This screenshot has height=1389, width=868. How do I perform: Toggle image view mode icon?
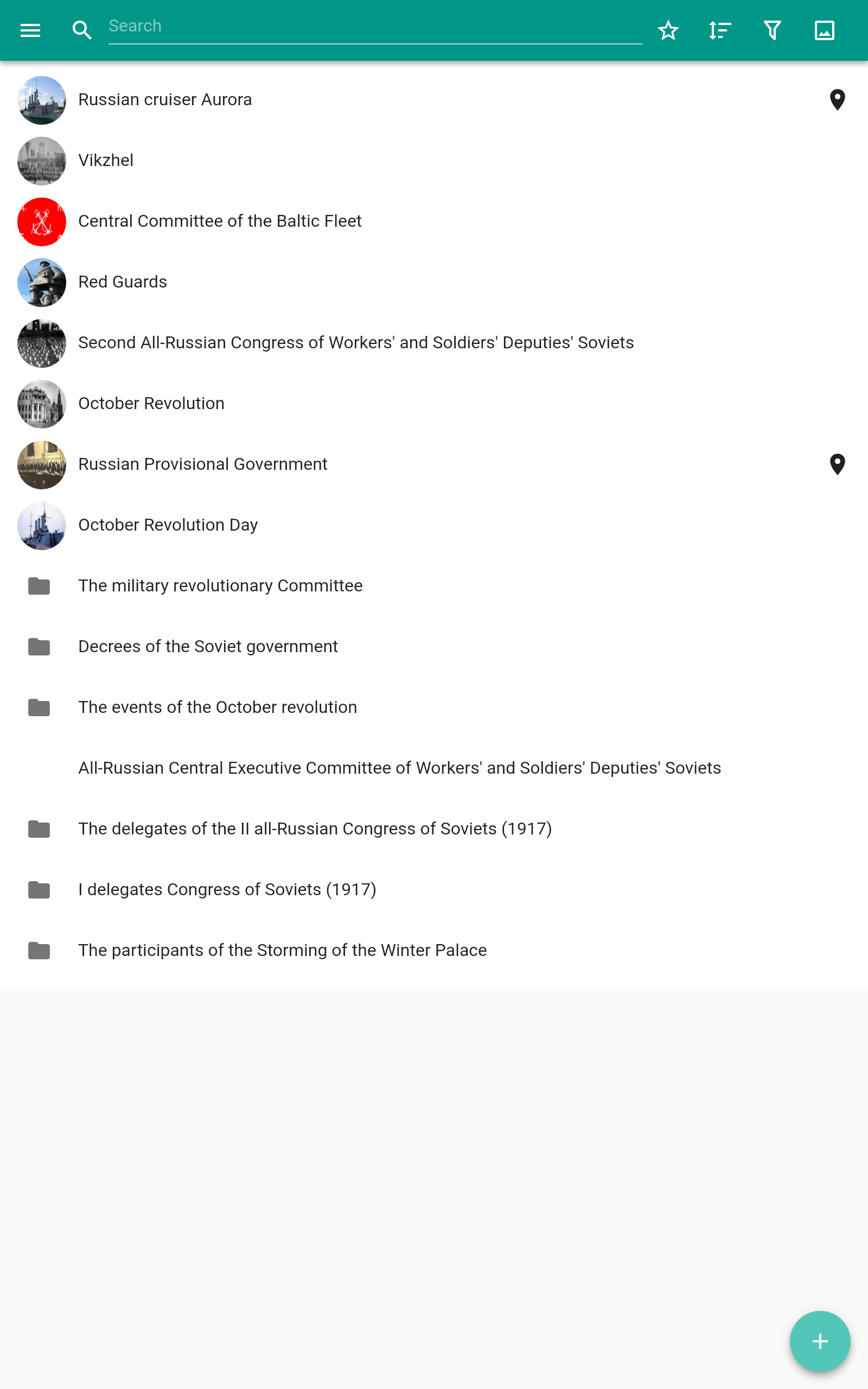[825, 30]
